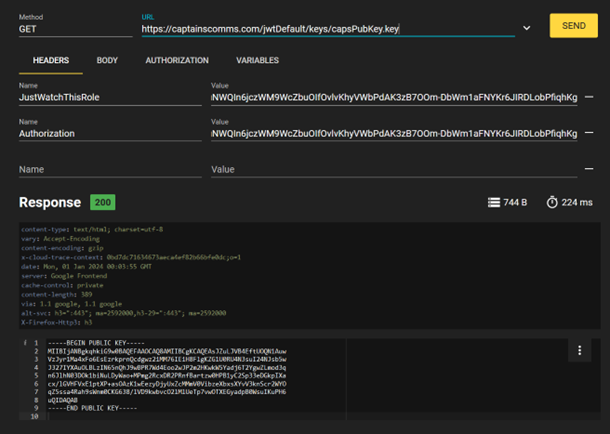
Task: Click the minus icon on empty header row
Action: (x=589, y=170)
